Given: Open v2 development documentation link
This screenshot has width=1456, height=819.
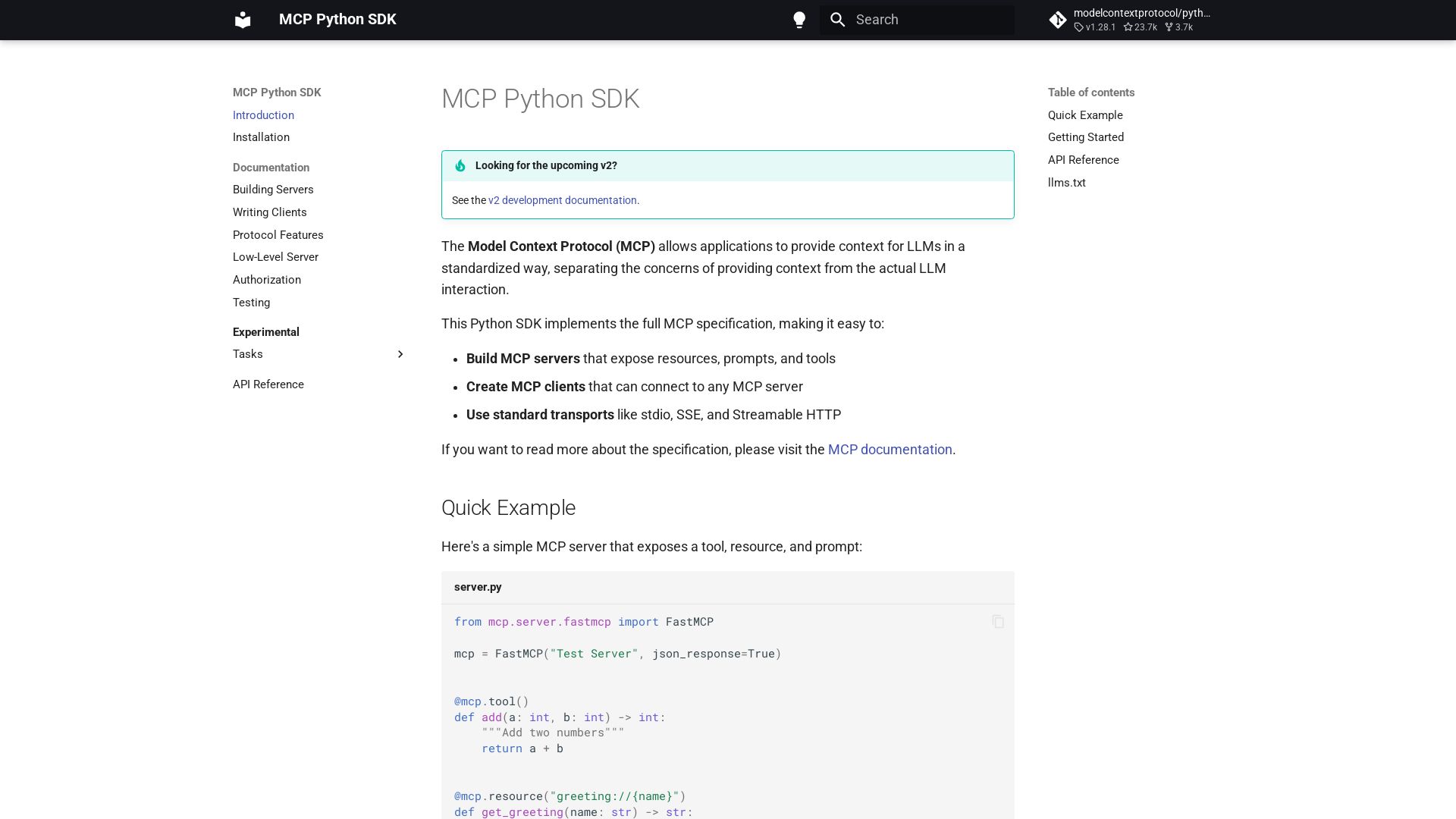Looking at the screenshot, I should [x=562, y=200].
